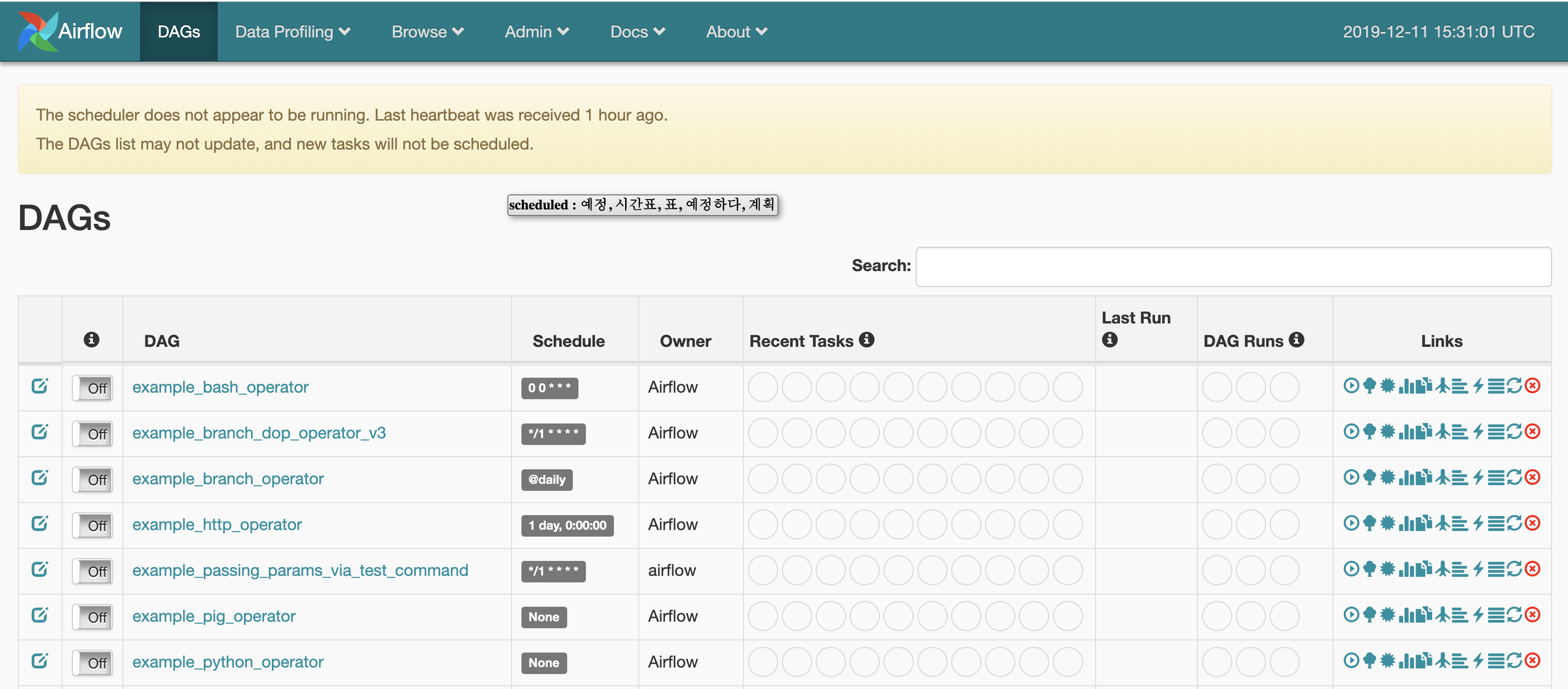Switch on example_passing_params_via_test_command DAG

click(x=92, y=571)
